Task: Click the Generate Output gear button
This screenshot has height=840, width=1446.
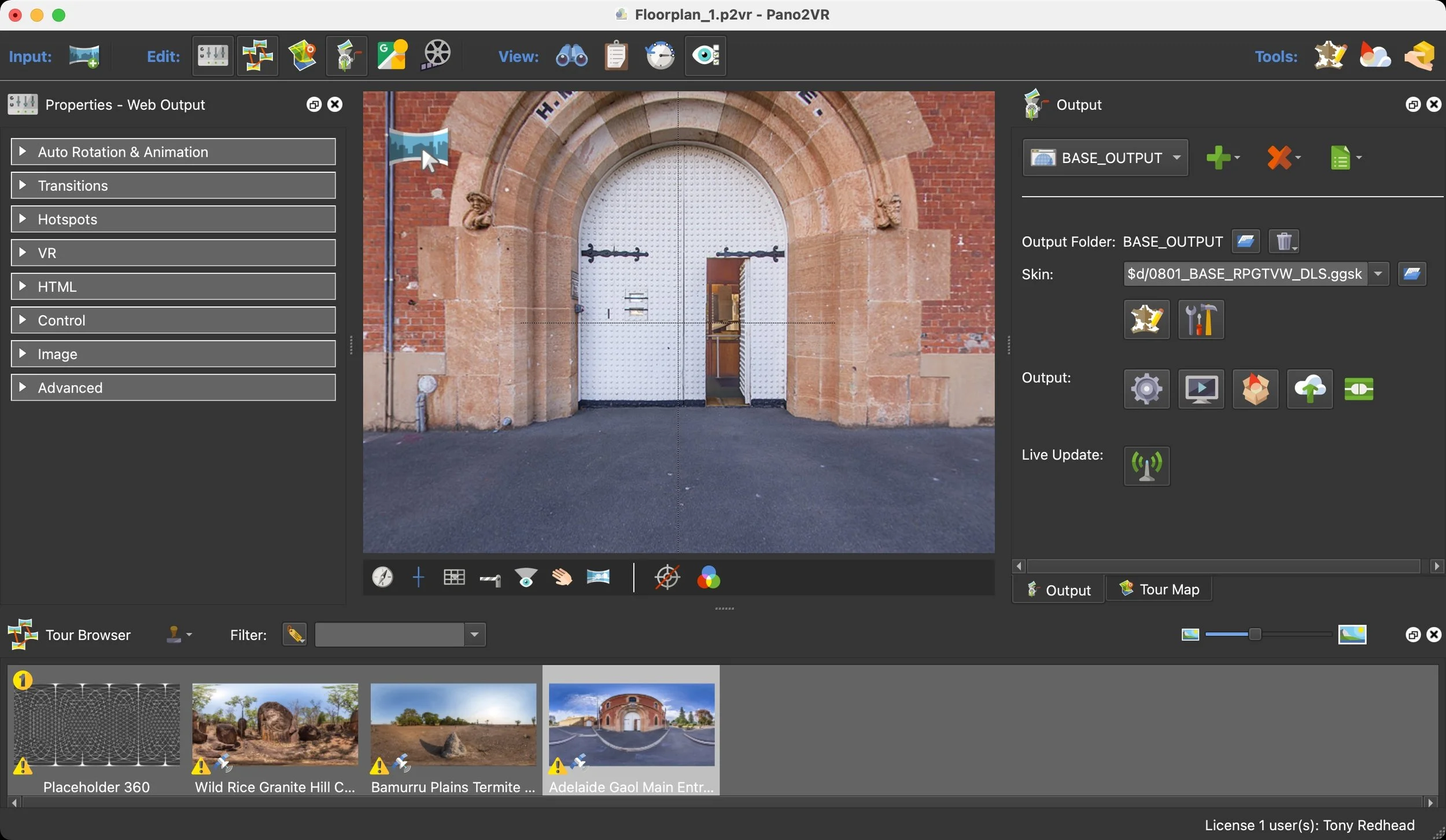Action: click(1146, 389)
